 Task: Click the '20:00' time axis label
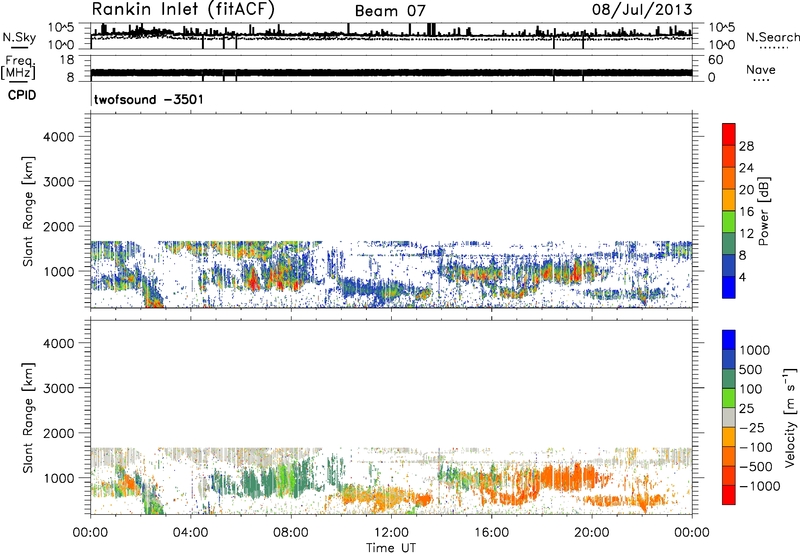tap(592, 533)
